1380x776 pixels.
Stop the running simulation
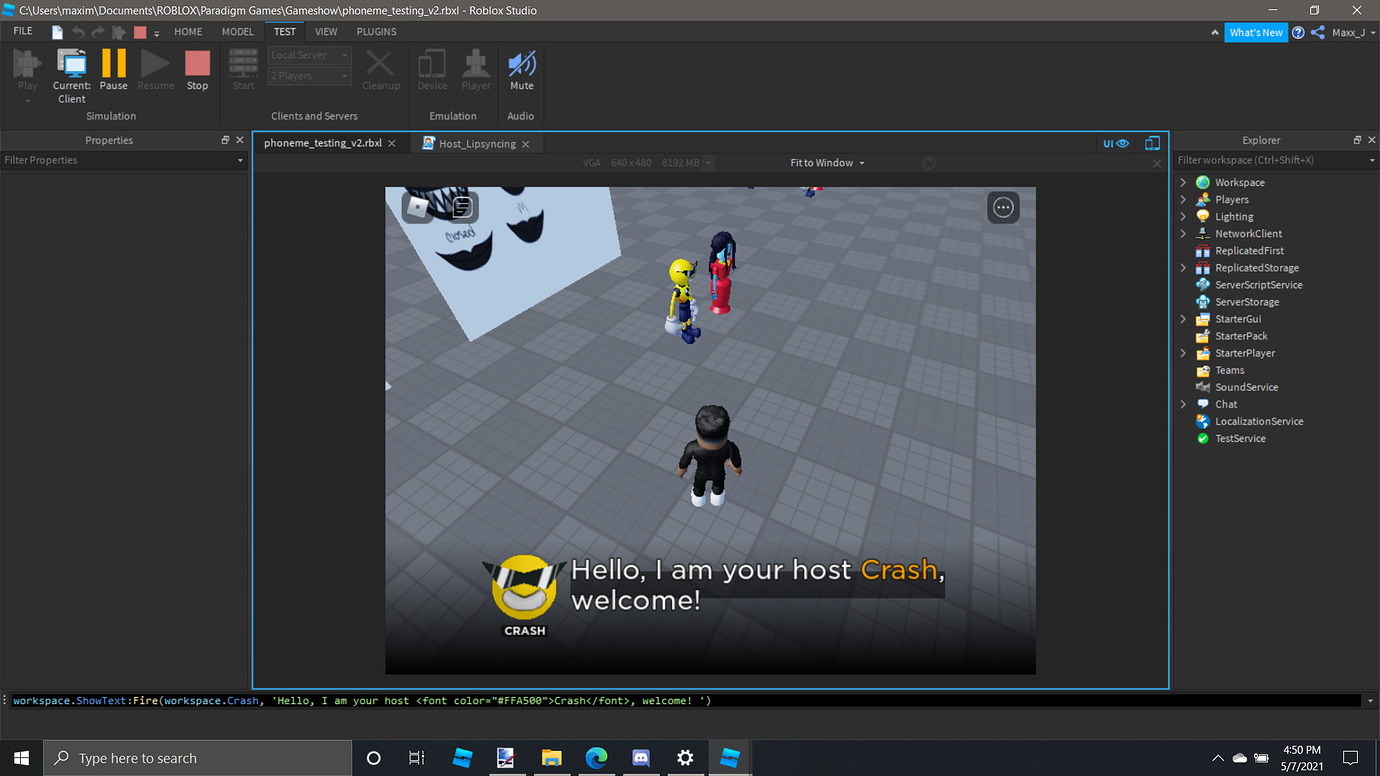[x=197, y=70]
